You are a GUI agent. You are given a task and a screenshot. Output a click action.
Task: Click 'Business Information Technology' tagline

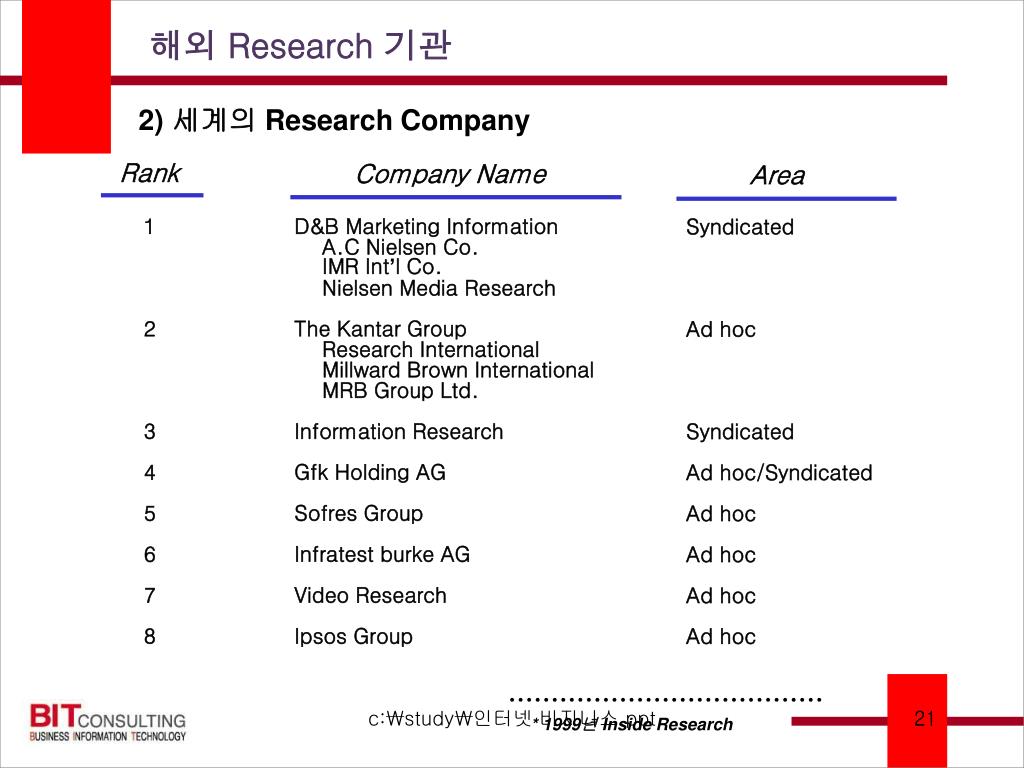click(108, 736)
